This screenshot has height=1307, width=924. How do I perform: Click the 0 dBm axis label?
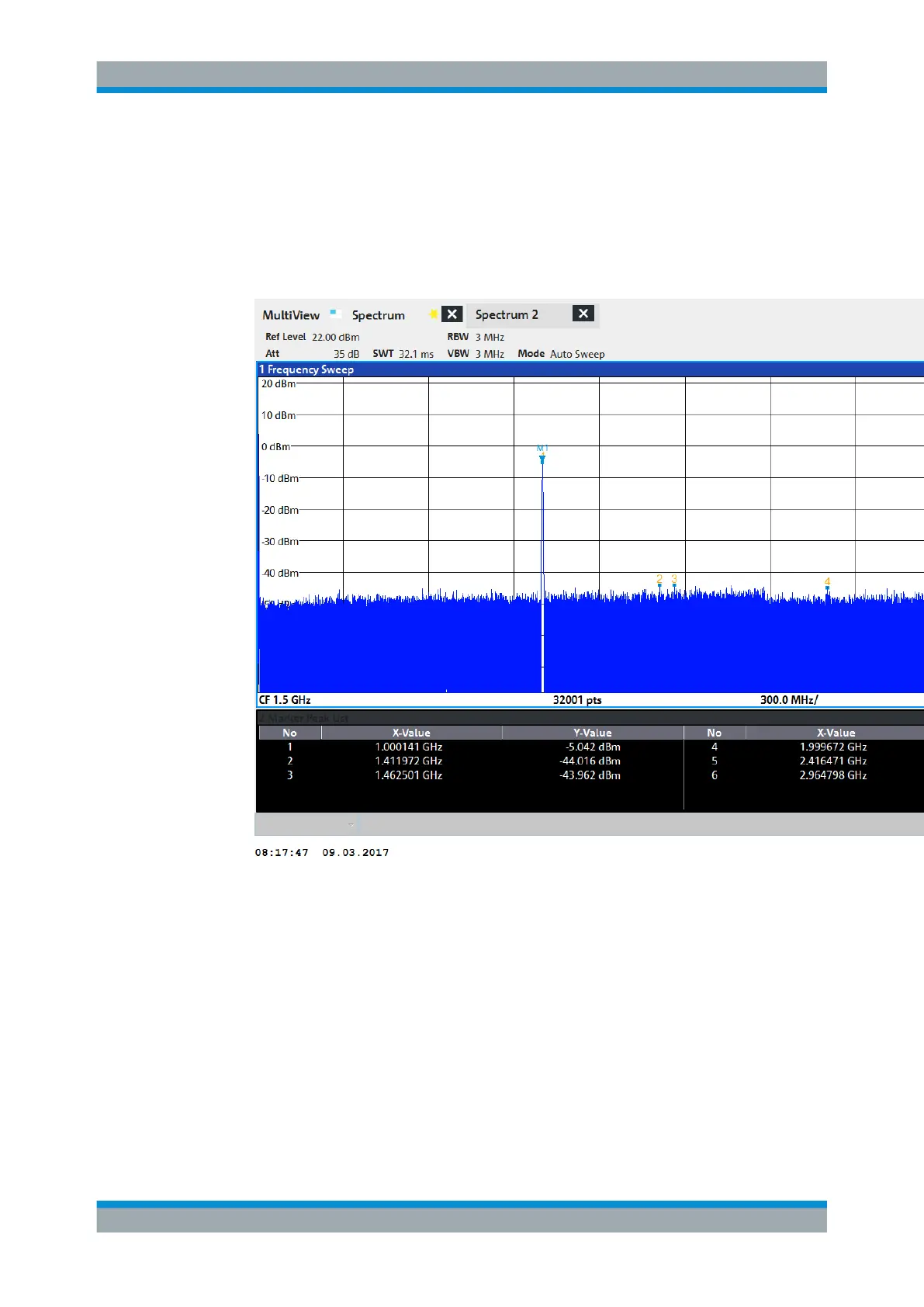275,447
